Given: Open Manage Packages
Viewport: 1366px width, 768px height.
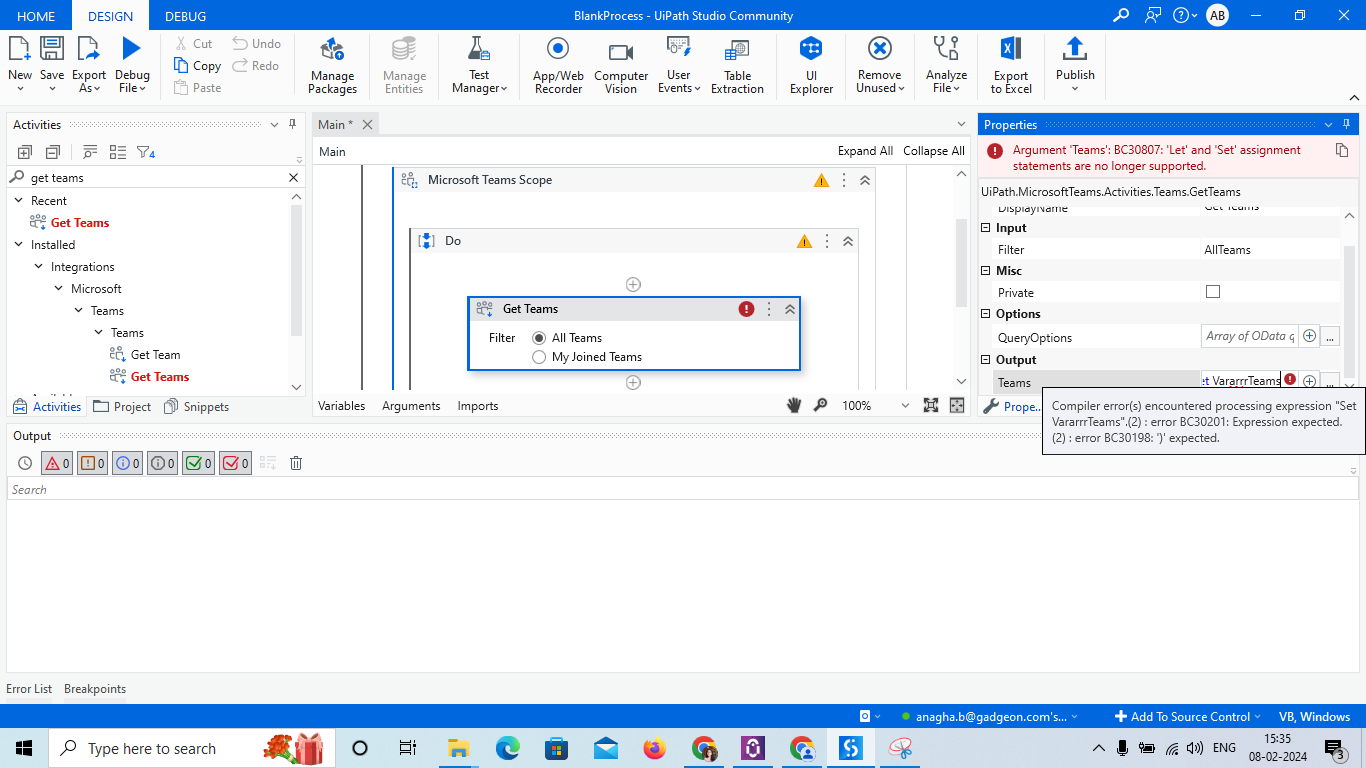Looking at the screenshot, I should (x=332, y=66).
